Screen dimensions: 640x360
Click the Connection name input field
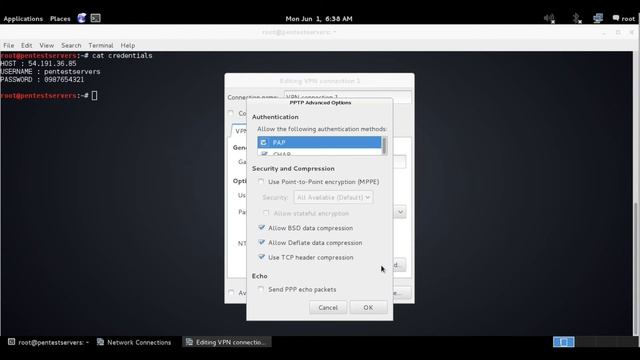[x=347, y=96]
